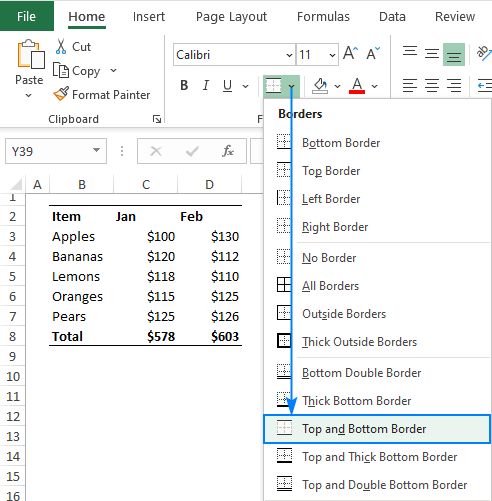Image resolution: width=492 pixels, height=501 pixels.
Task: Choose Right Border option
Action: (377, 227)
